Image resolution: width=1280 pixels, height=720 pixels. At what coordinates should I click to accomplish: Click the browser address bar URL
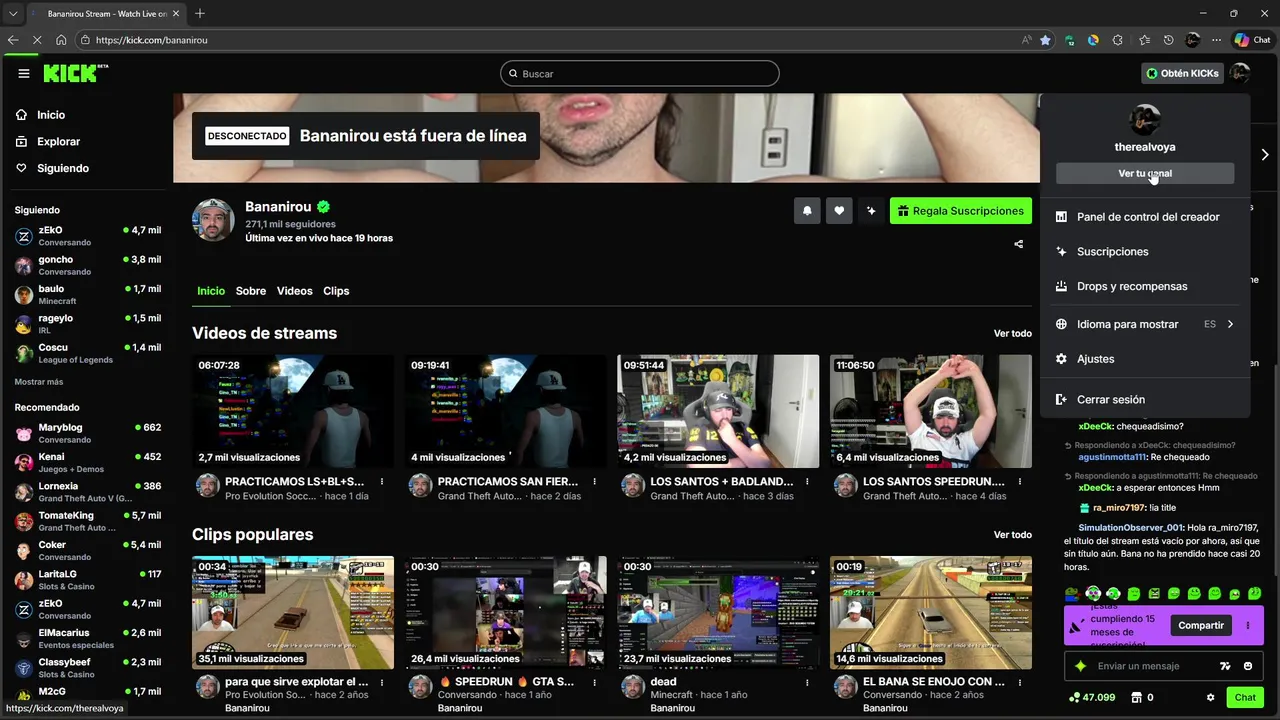(152, 40)
